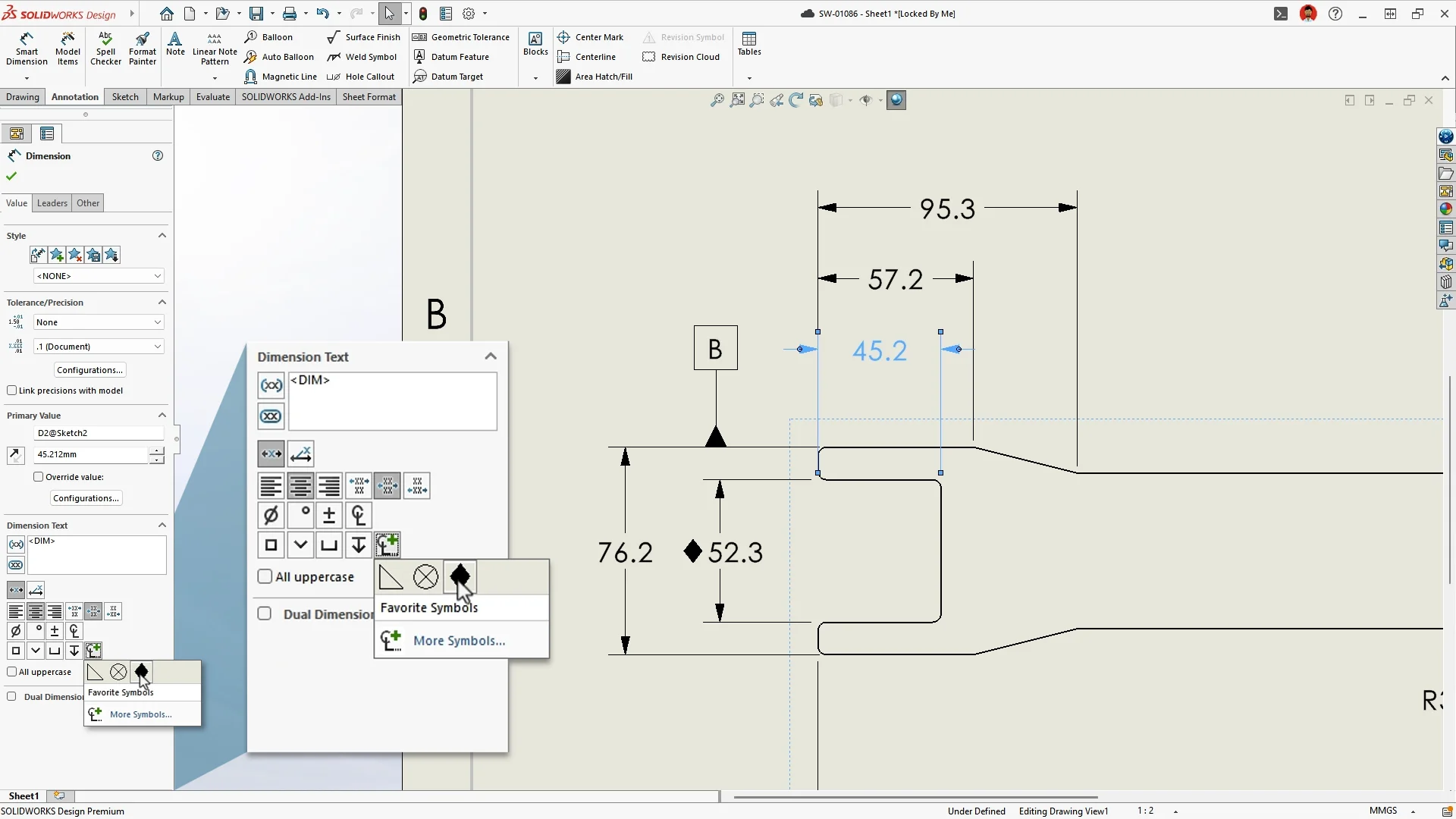Click the green OK checkmark in Dimension panel
The height and width of the screenshot is (819, 1456).
(x=11, y=176)
